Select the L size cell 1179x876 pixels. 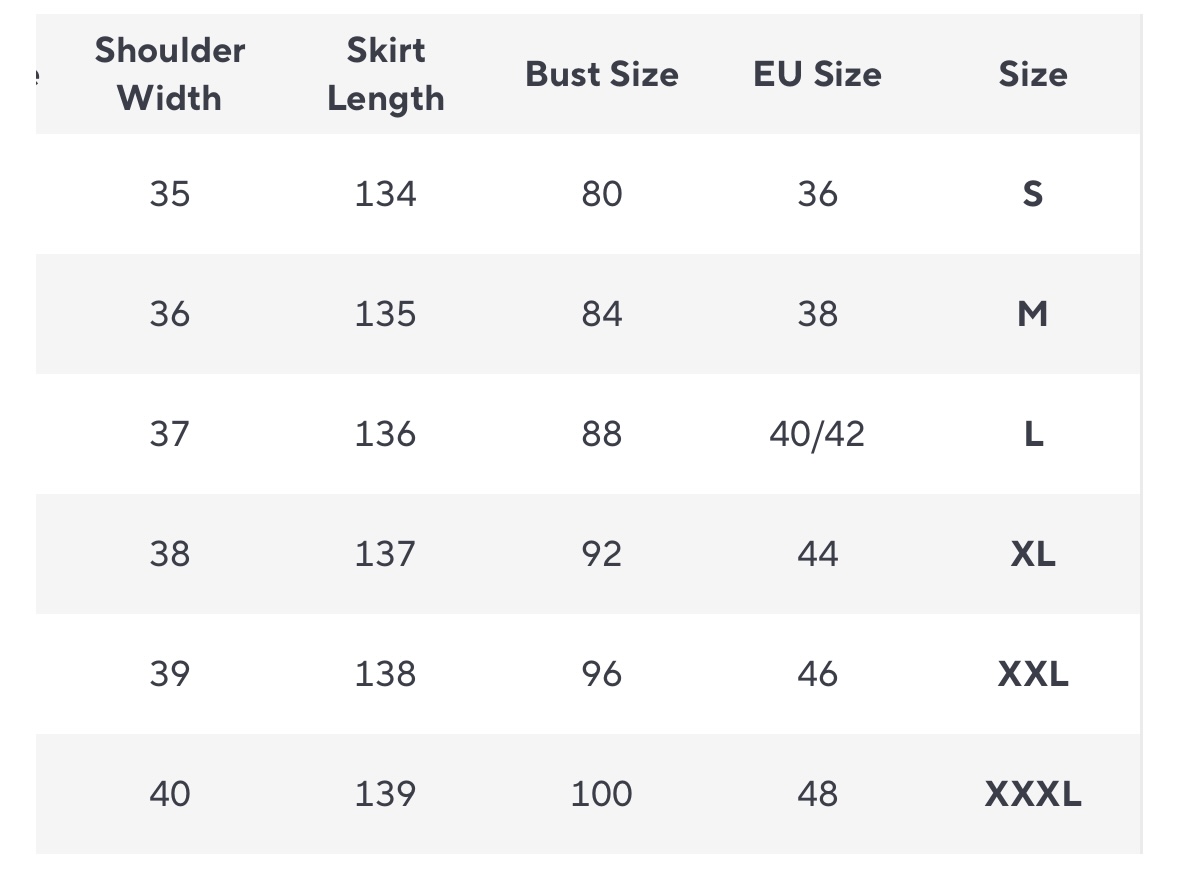[1033, 434]
